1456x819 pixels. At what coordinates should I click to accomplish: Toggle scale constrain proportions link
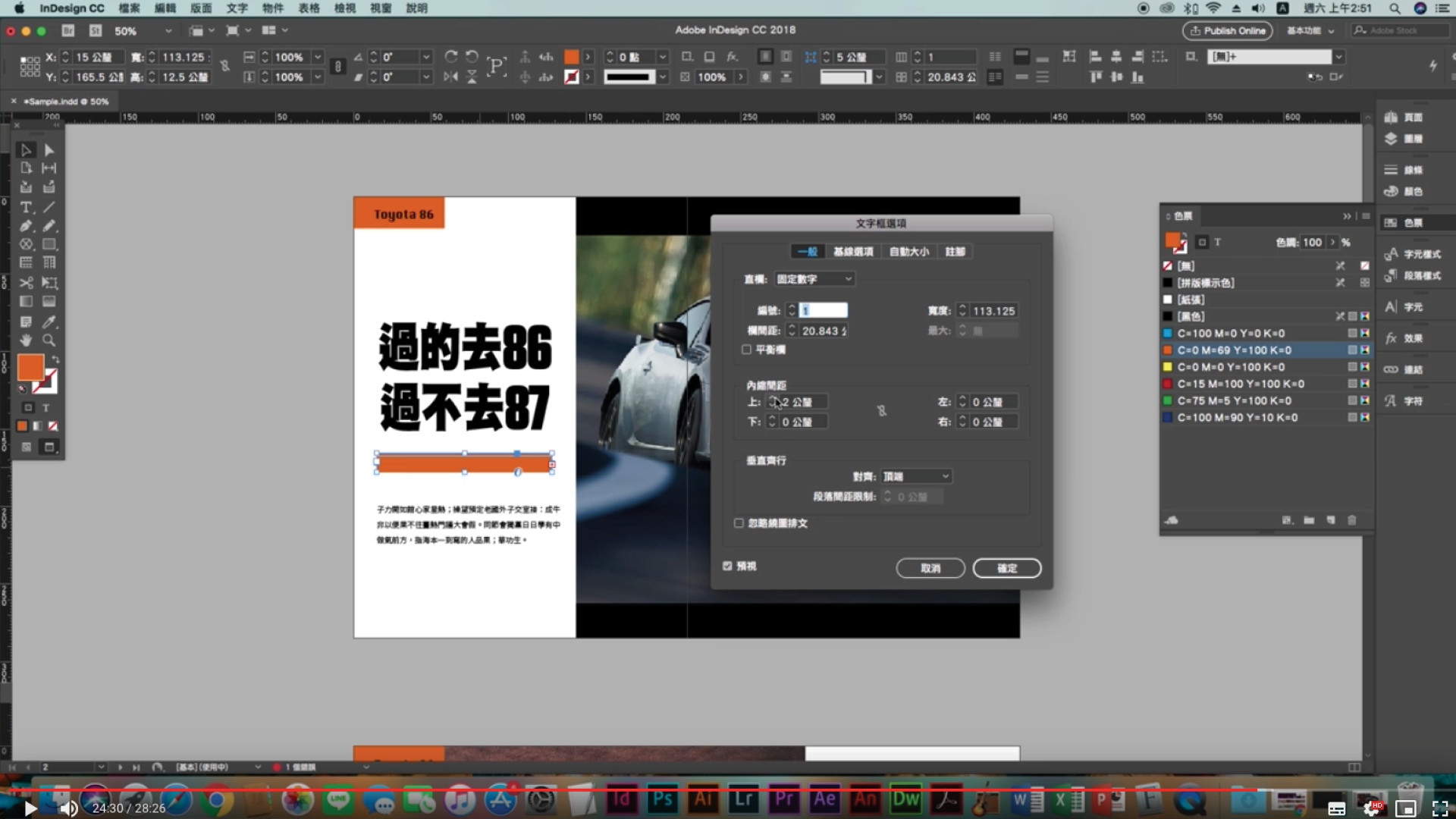(x=337, y=67)
